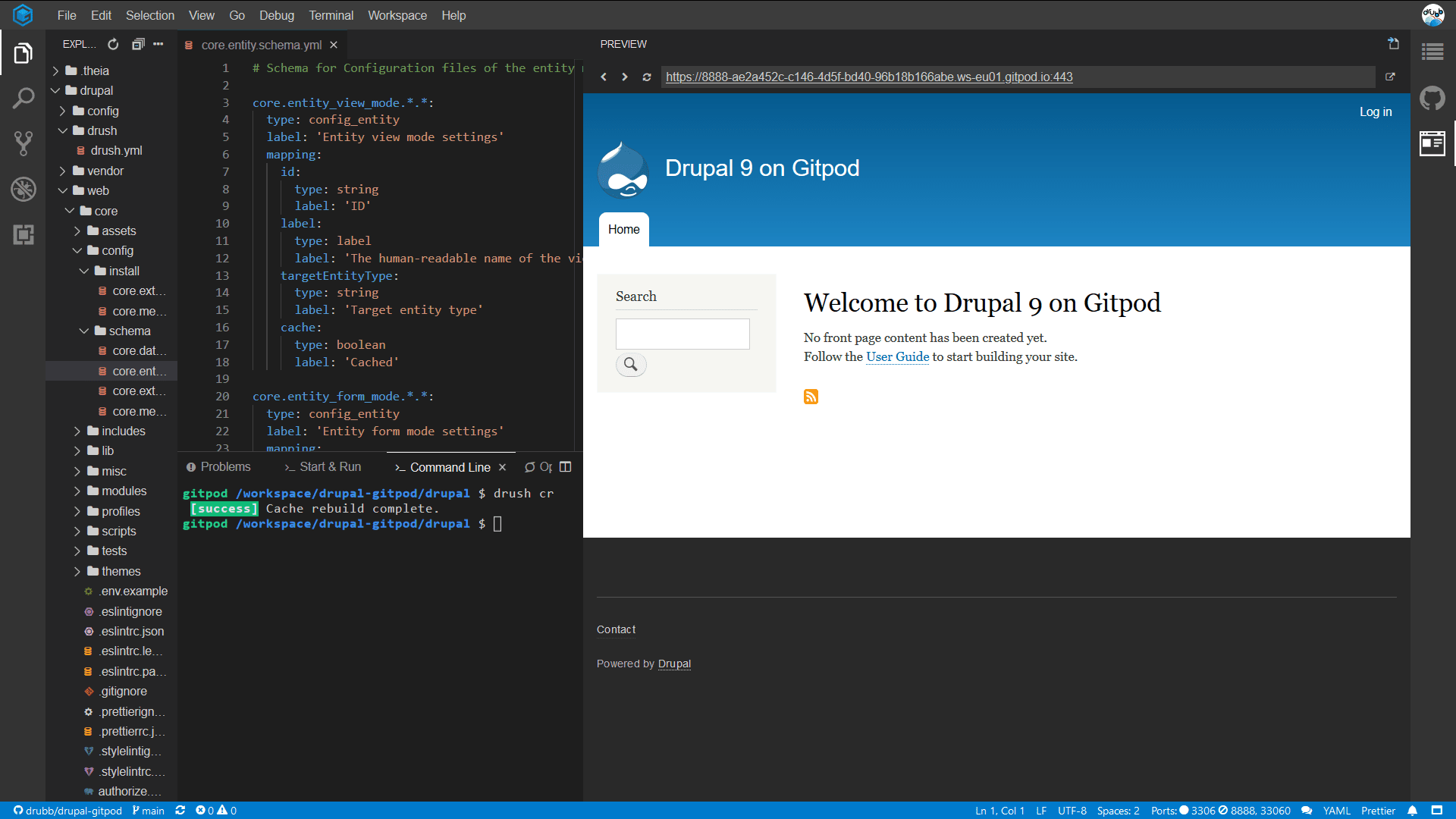Viewport: 1456px width, 819px height.
Task: Click the Drupal search input field
Action: click(x=682, y=334)
